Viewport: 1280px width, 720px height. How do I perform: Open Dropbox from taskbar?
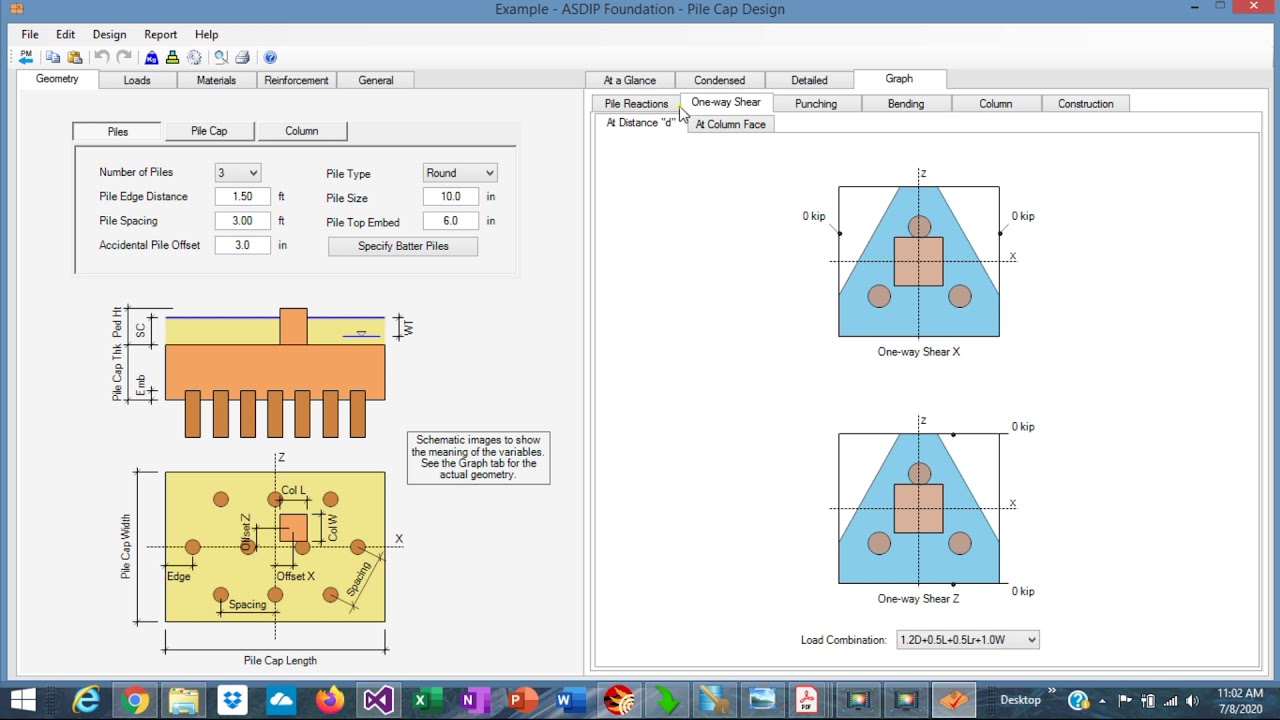coord(233,700)
